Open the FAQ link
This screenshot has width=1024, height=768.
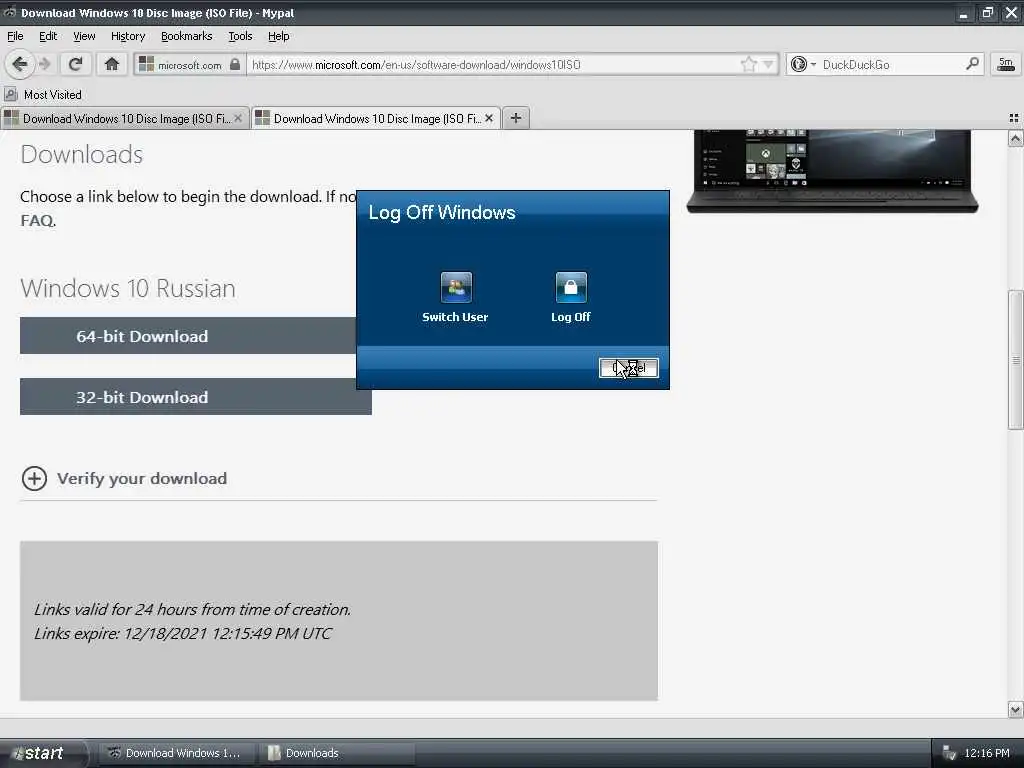click(38, 220)
